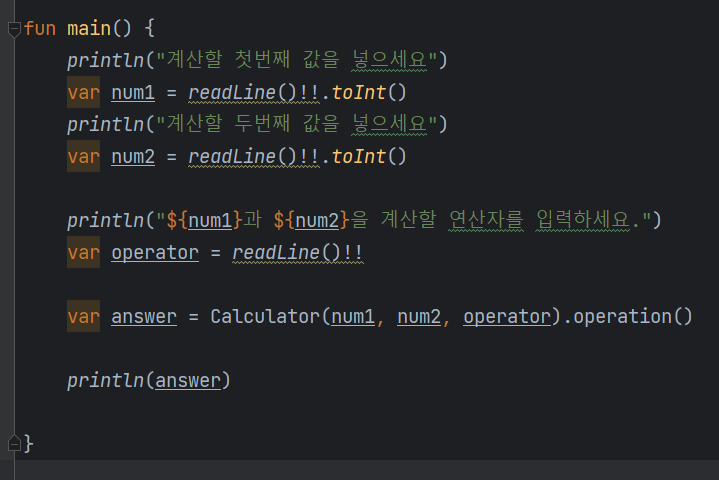
Task: Click the 'var' keyword before num2
Action: (83, 157)
